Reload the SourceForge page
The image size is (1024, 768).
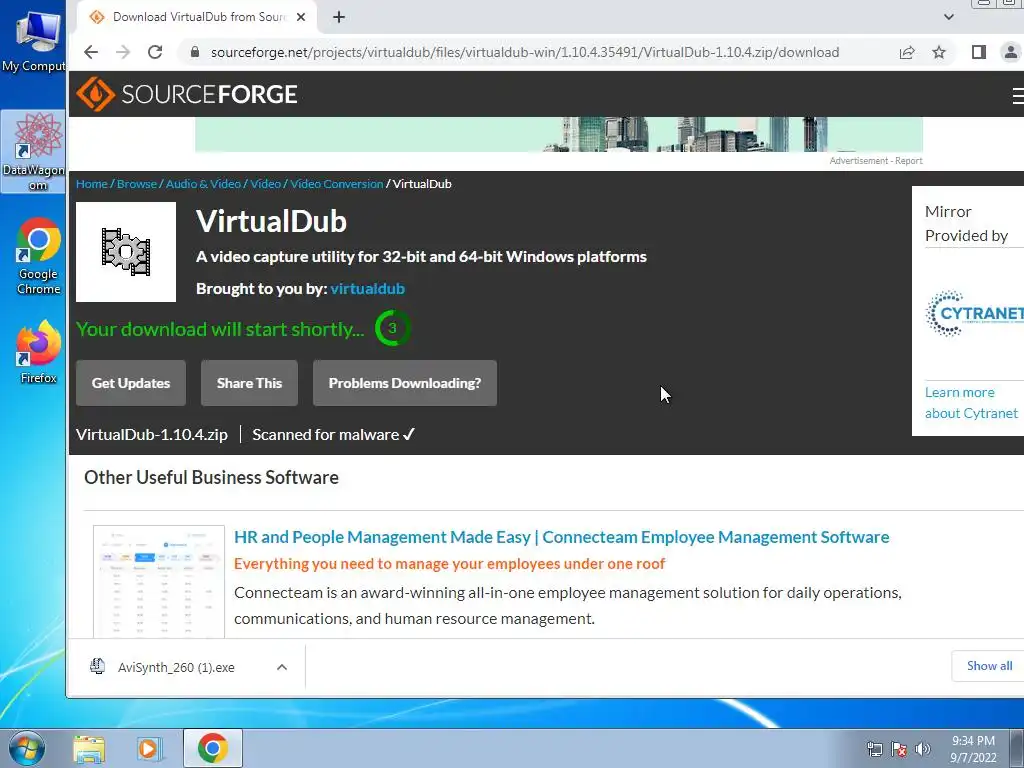[155, 52]
